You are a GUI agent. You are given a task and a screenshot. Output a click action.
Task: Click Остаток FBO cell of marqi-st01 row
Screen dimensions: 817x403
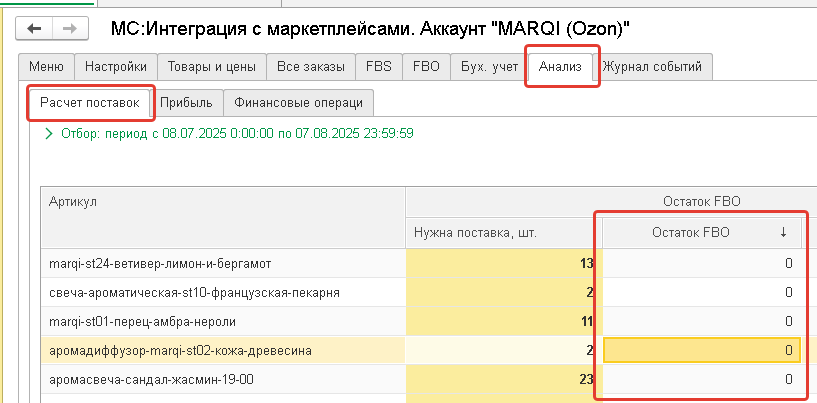coord(701,322)
